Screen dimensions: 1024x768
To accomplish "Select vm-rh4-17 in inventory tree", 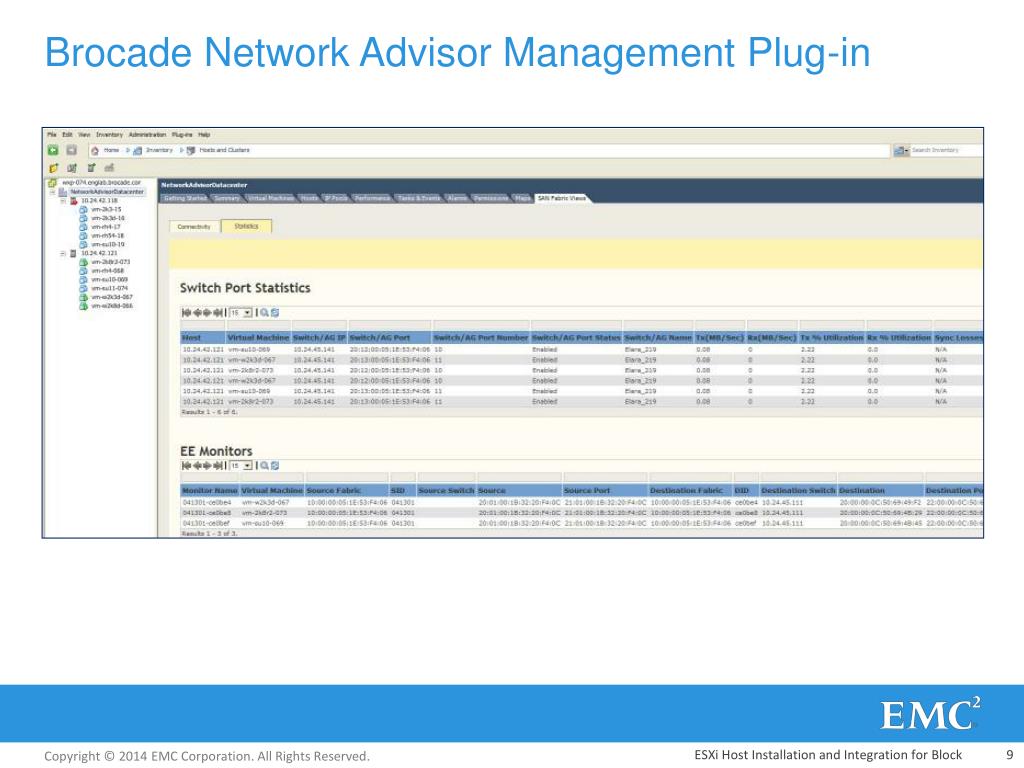I will click(x=106, y=227).
